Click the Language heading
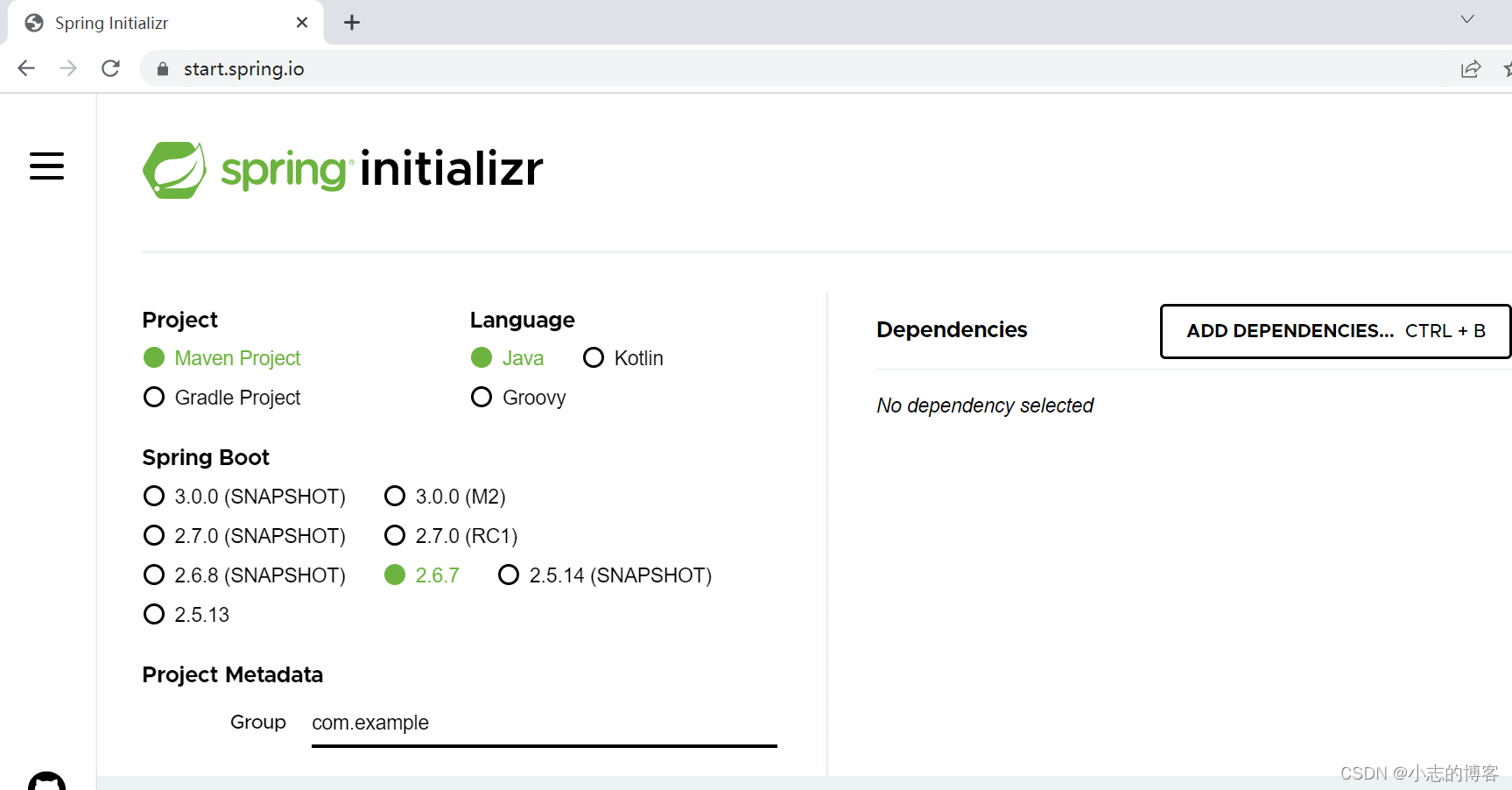Viewport: 1512px width, 790px height. (x=523, y=320)
